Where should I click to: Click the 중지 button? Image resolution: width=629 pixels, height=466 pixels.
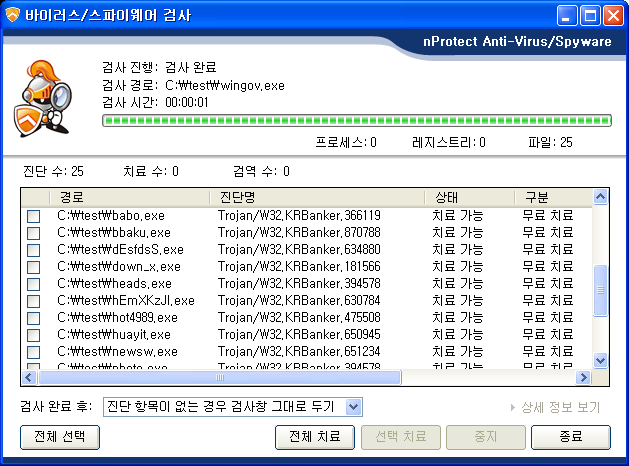(486, 437)
